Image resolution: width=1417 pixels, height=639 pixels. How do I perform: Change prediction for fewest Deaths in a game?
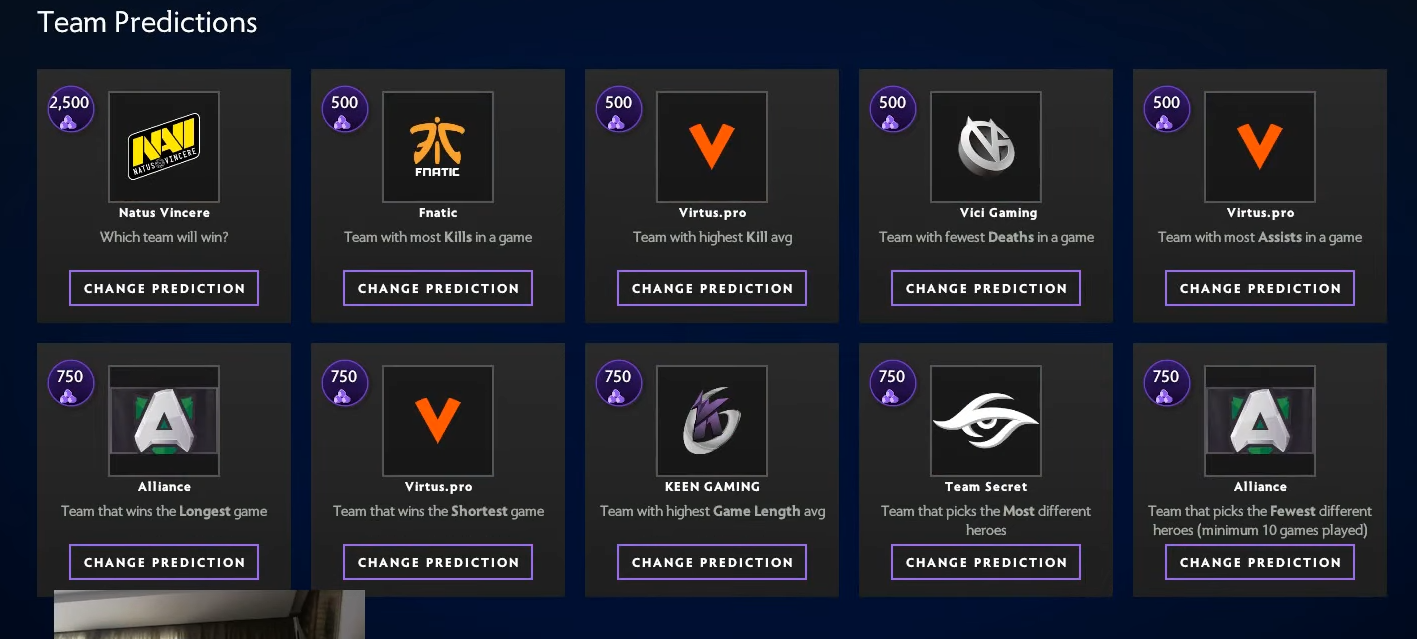[x=986, y=288]
